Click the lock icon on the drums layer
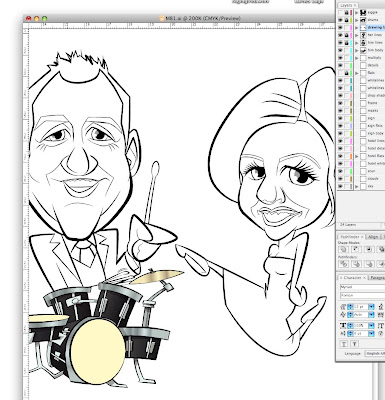This screenshot has height=400, width=385. 347,20
